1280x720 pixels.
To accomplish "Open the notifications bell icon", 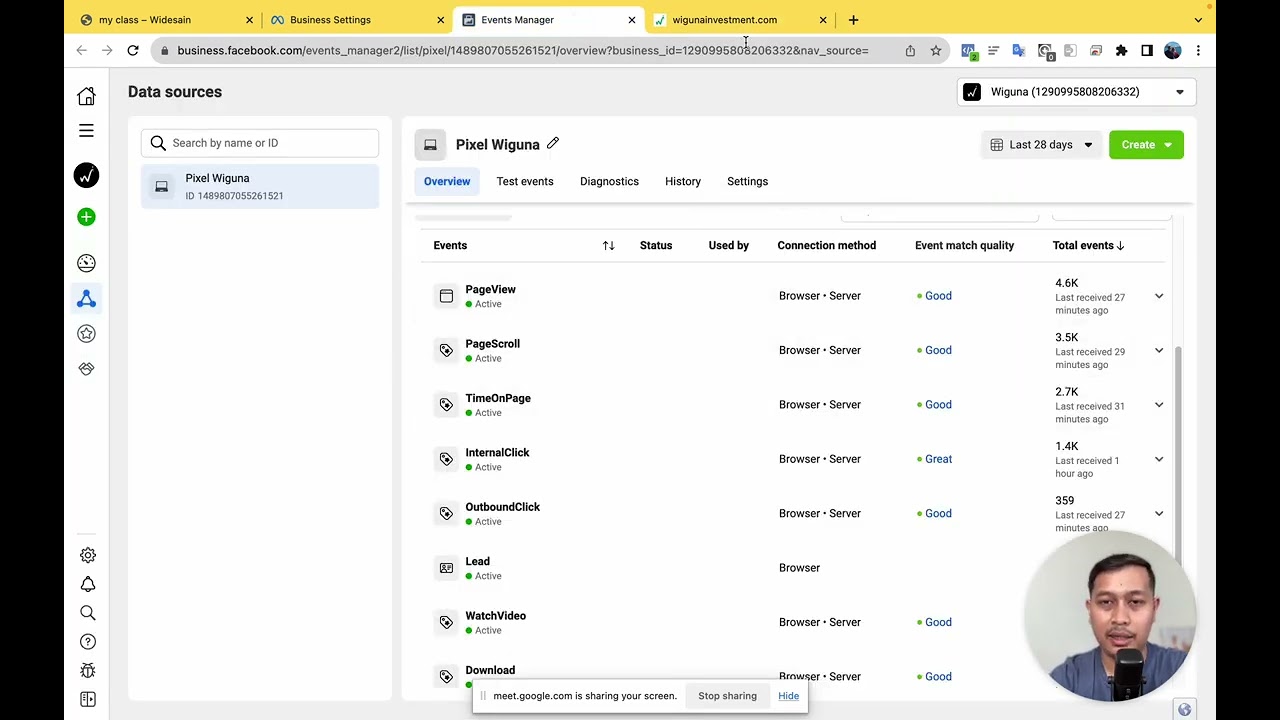I will (87, 584).
